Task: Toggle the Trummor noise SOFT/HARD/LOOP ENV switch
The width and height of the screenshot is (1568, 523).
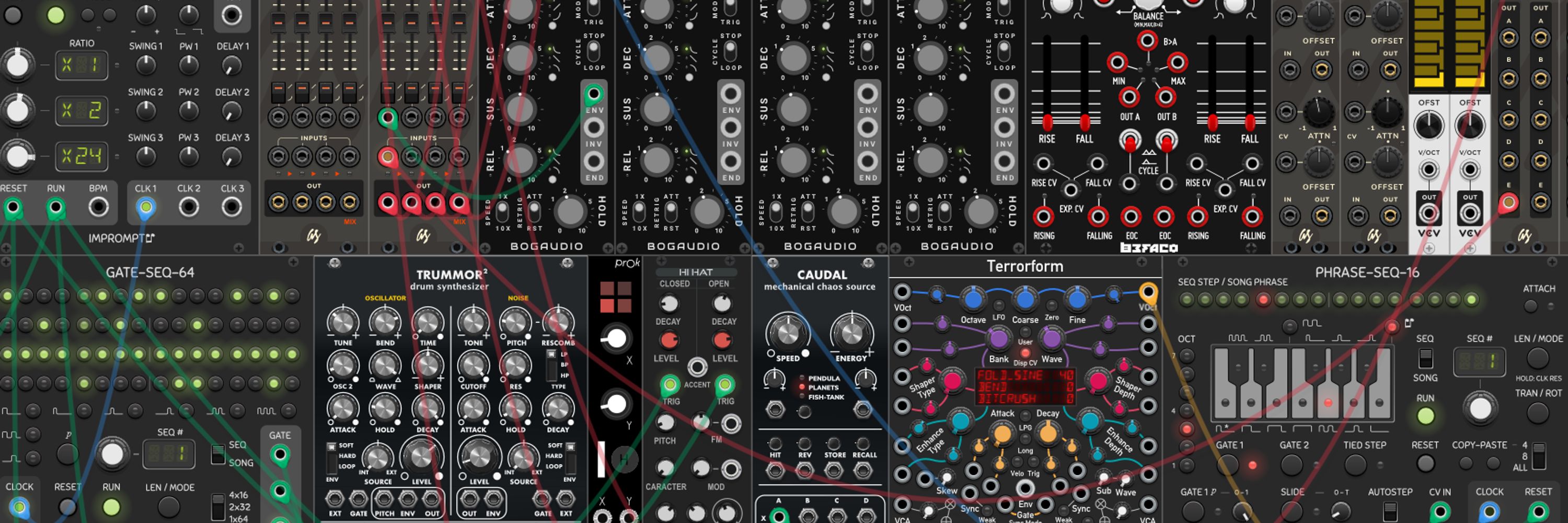Action: (x=570, y=459)
